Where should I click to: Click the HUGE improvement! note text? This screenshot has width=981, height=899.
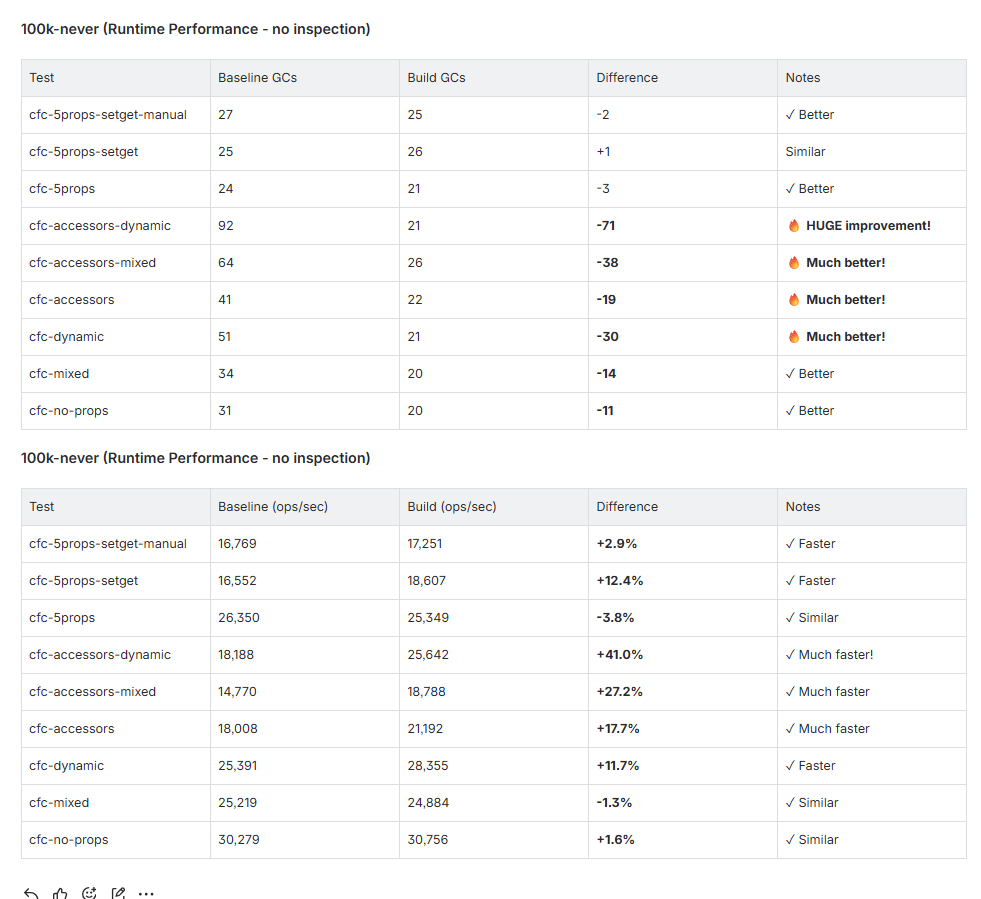coord(867,226)
